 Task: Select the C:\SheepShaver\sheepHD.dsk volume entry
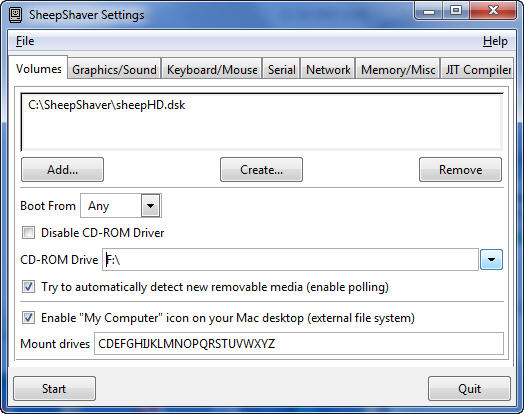(x=107, y=105)
